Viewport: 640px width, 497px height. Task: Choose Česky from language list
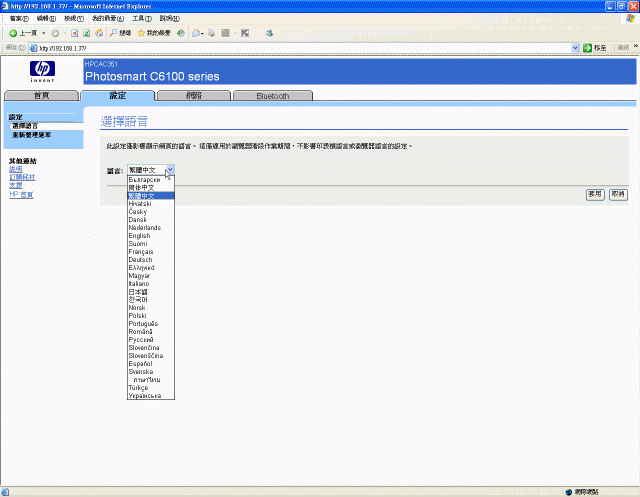[x=151, y=212]
